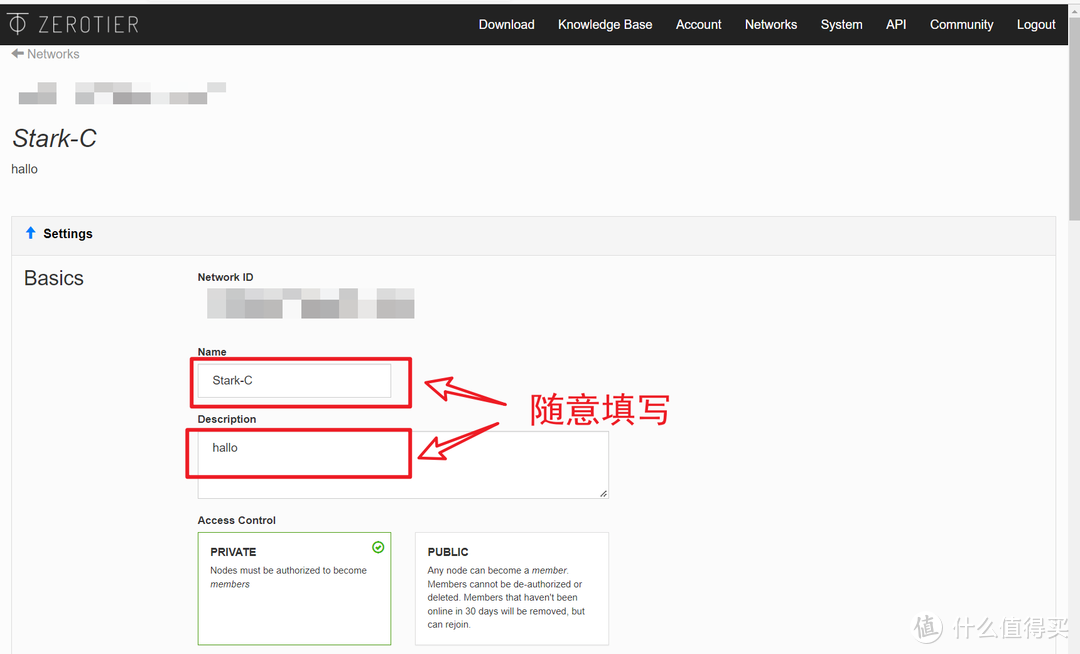Screen dimensions: 1080x654
Task: Click the Stark-C network title heading
Action: coord(54,138)
